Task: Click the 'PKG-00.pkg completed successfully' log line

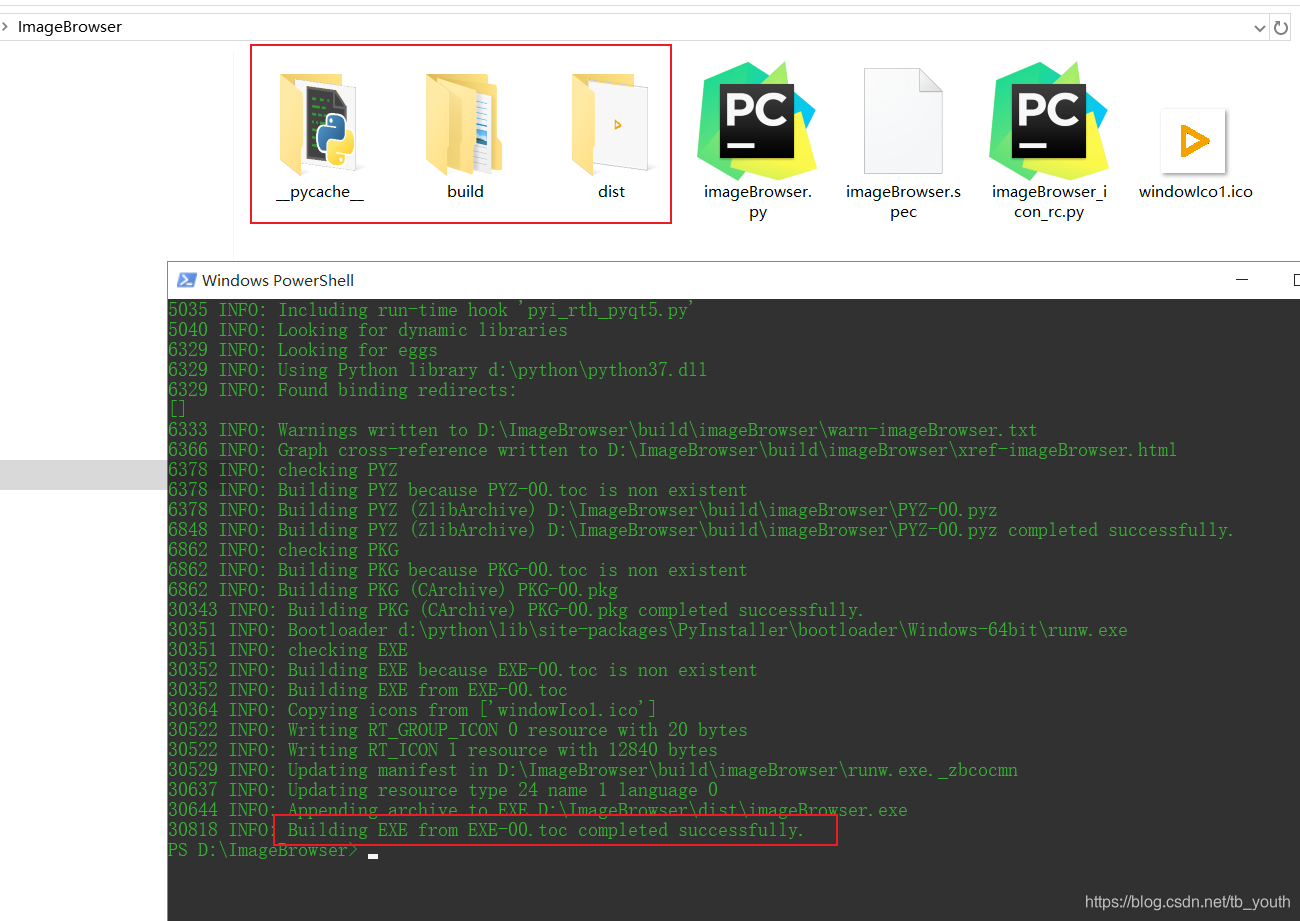Action: coord(516,610)
